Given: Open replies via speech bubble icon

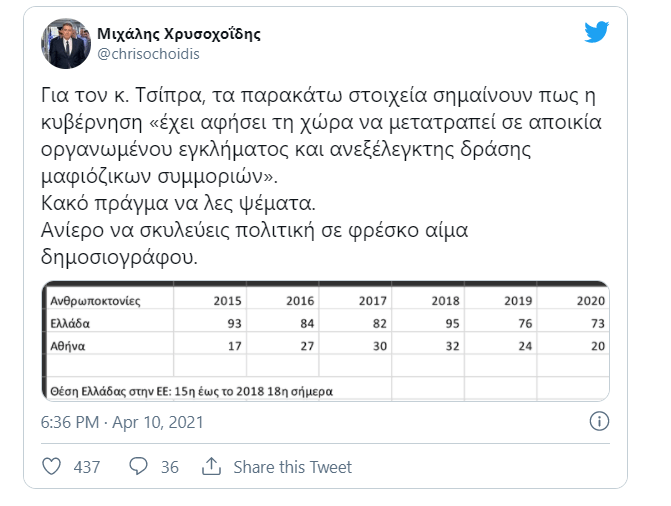Looking at the screenshot, I should coord(138,467).
